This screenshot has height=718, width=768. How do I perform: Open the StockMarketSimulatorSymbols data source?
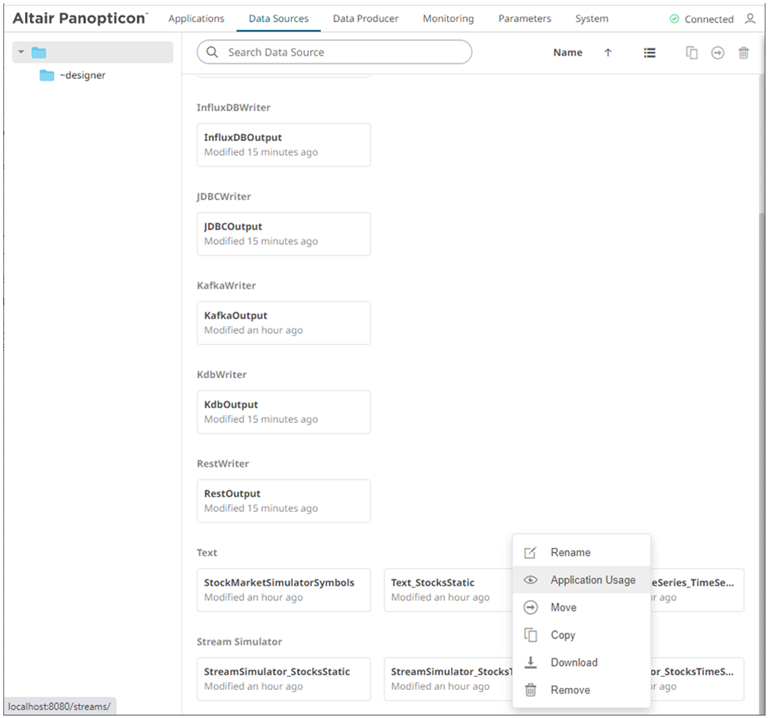[x=284, y=590]
